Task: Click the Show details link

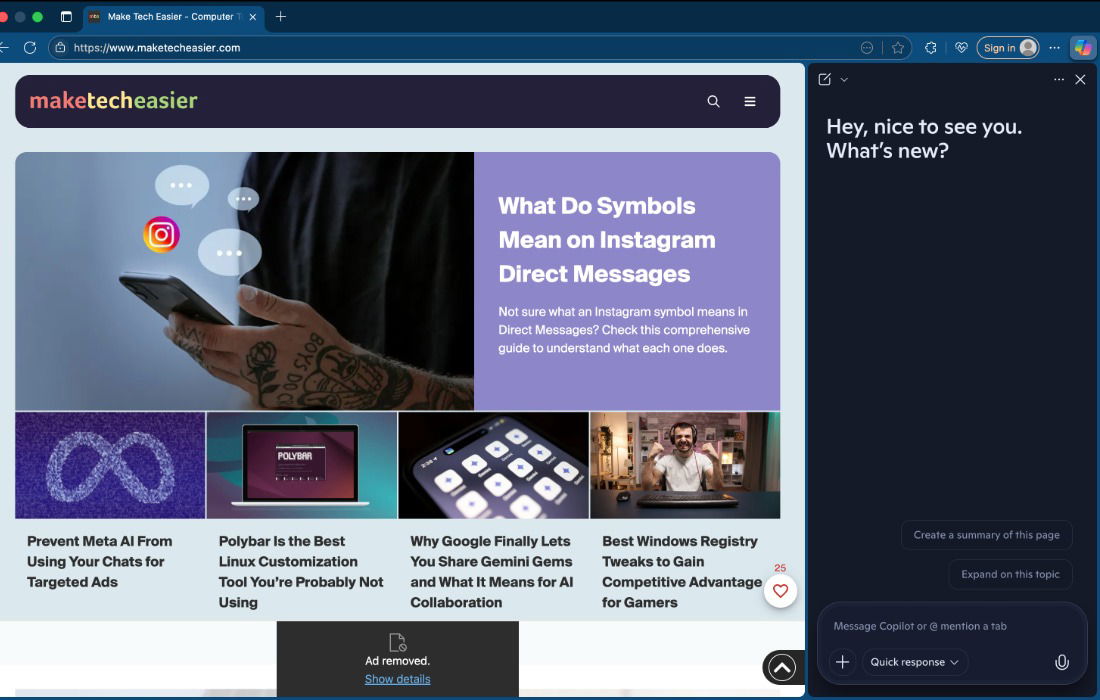Action: click(397, 679)
